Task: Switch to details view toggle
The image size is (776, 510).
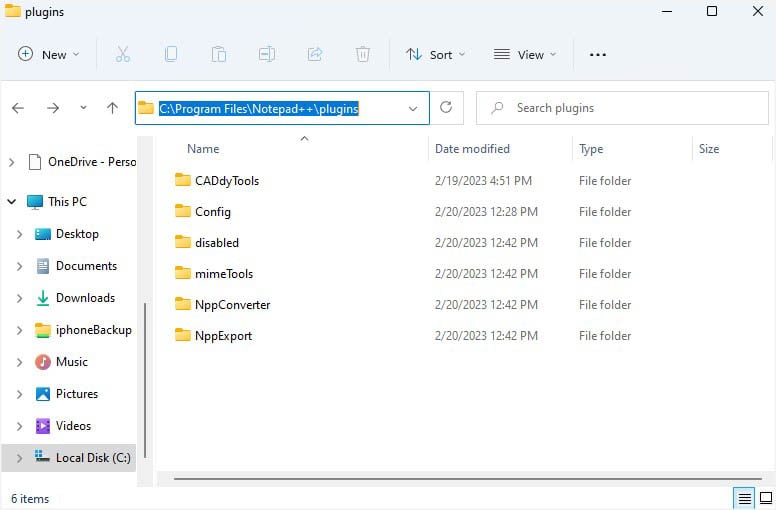Action: click(744, 498)
